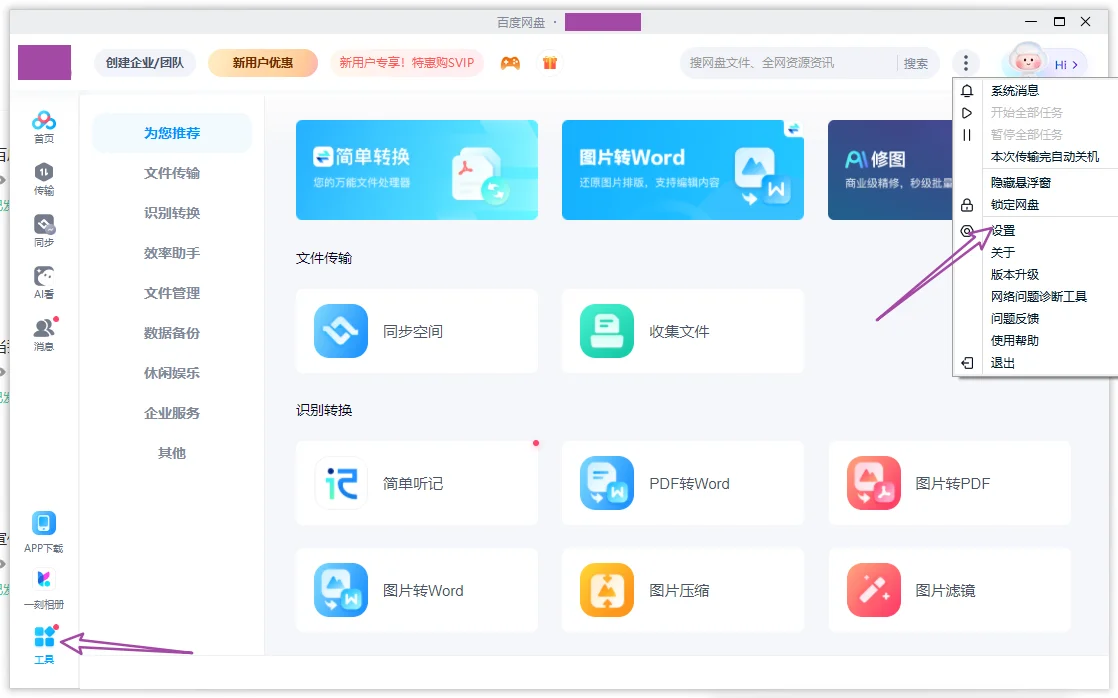
Task: Launch the AI看 feature icon
Action: 43,281
